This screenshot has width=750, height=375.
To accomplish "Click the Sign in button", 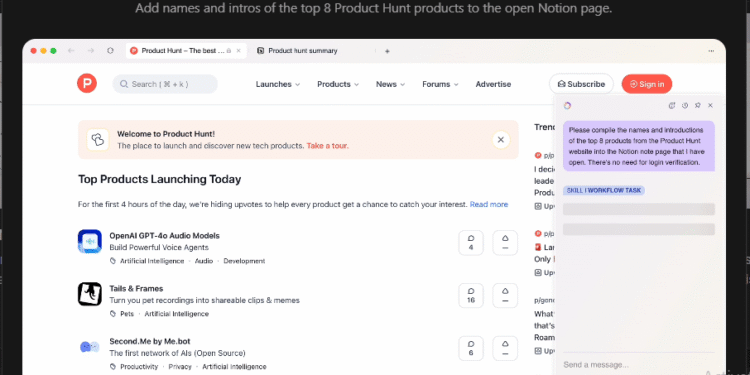I will point(647,84).
